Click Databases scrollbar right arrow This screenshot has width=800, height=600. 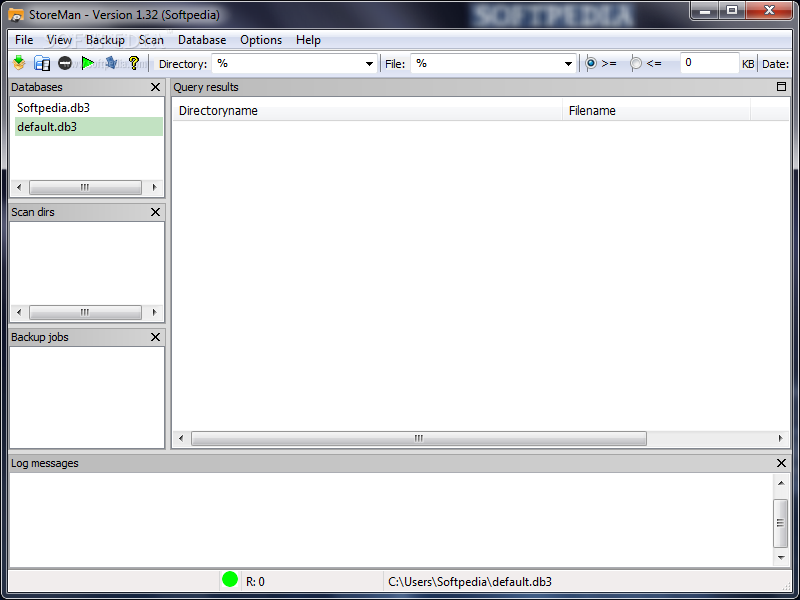(154, 187)
